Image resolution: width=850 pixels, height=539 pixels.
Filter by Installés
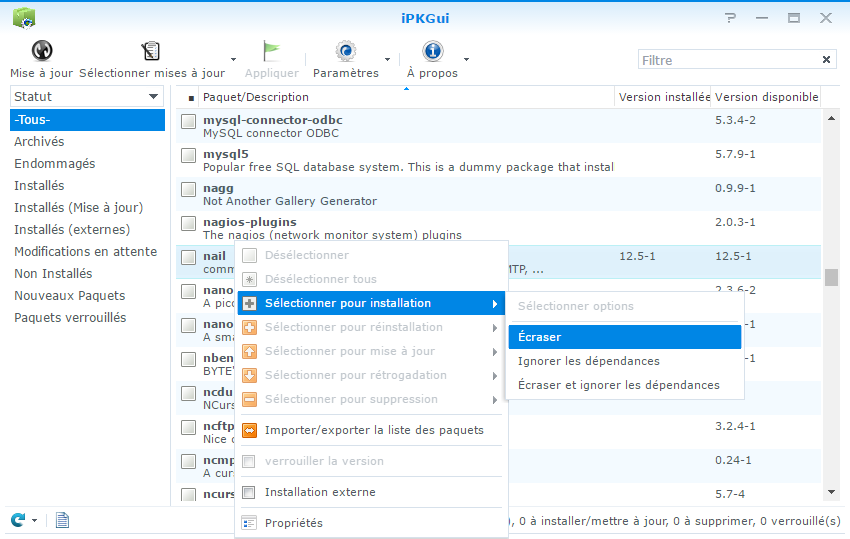pyautogui.click(x=87, y=185)
